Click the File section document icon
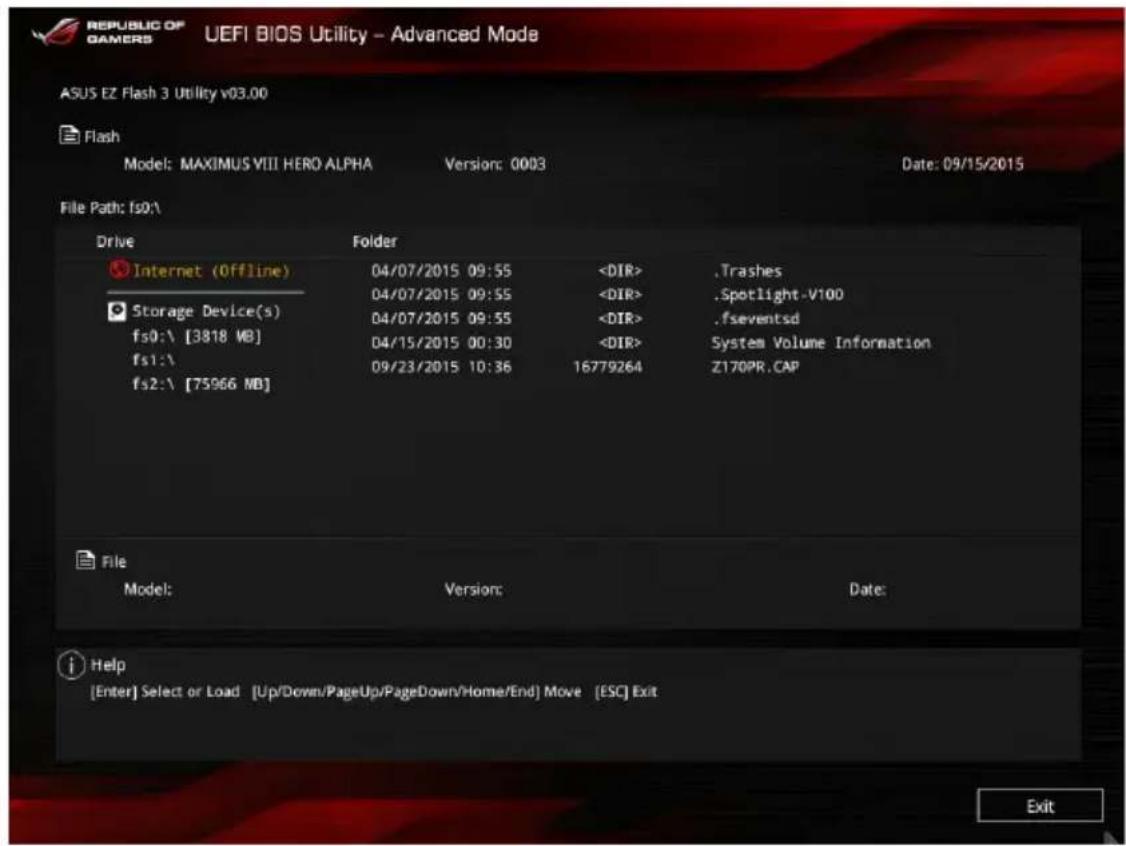Screen dimensions: 1126x846 pos(85,559)
